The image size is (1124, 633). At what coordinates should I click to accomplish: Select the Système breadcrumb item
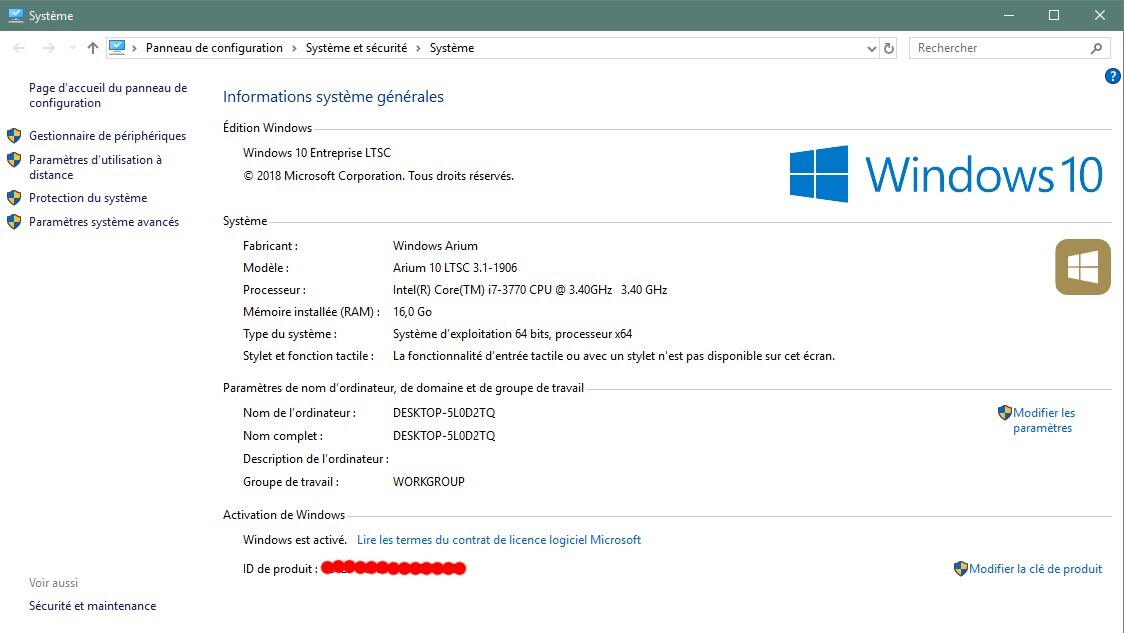tap(452, 48)
